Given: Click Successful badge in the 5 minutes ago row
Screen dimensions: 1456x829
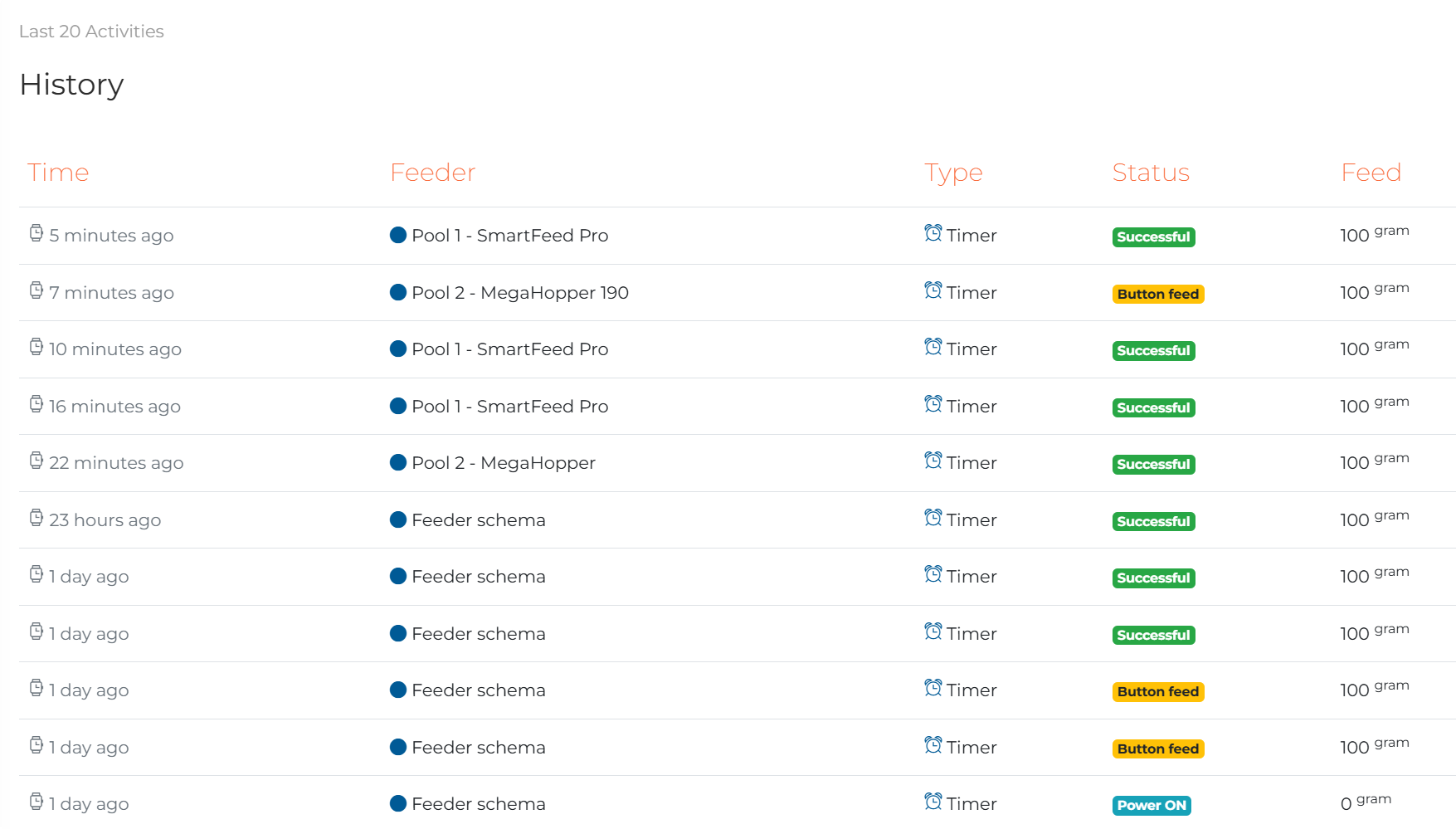Looking at the screenshot, I should coord(1153,237).
